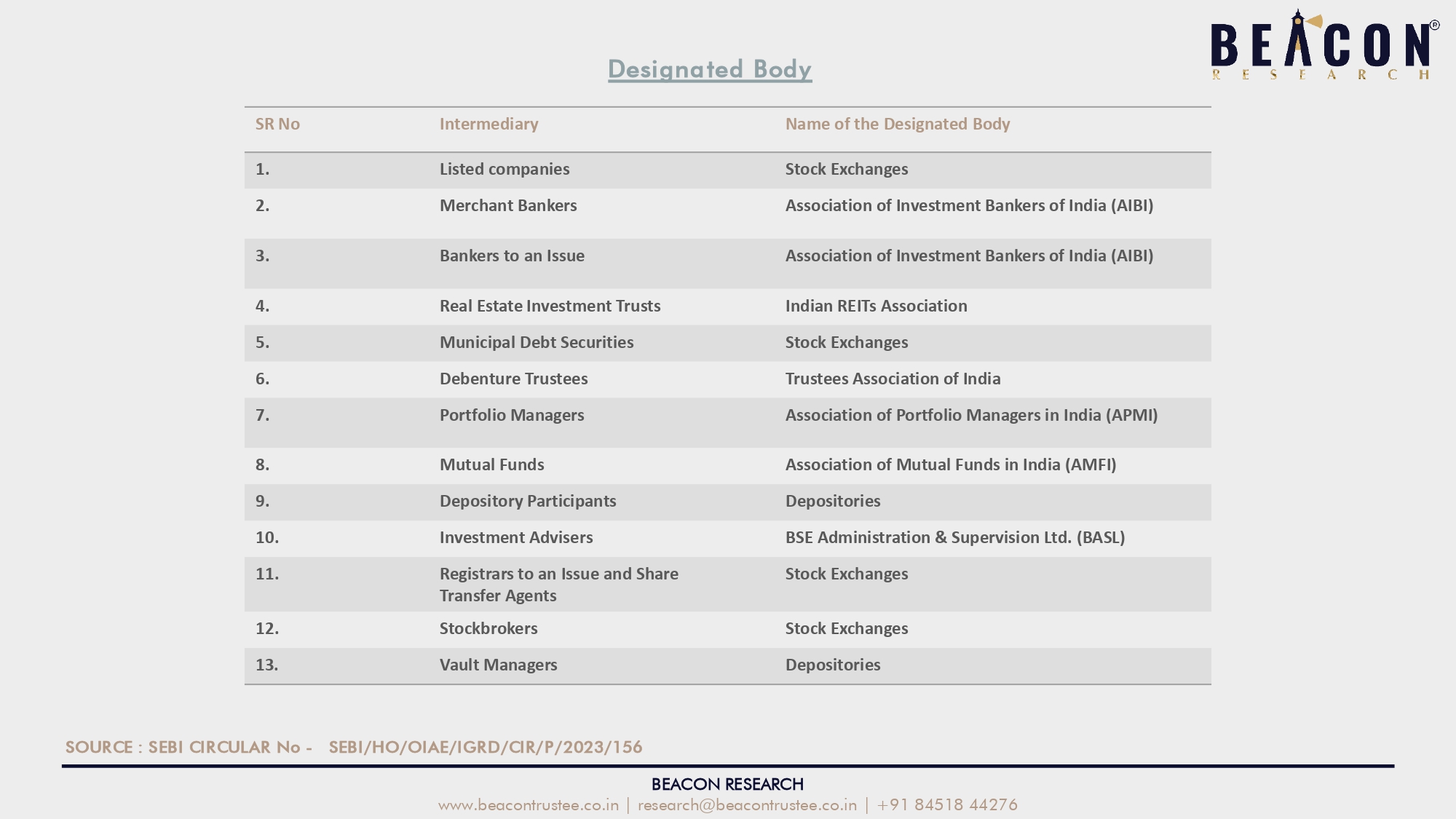Click 'Real Estate Investment Trusts' cell

coord(550,306)
